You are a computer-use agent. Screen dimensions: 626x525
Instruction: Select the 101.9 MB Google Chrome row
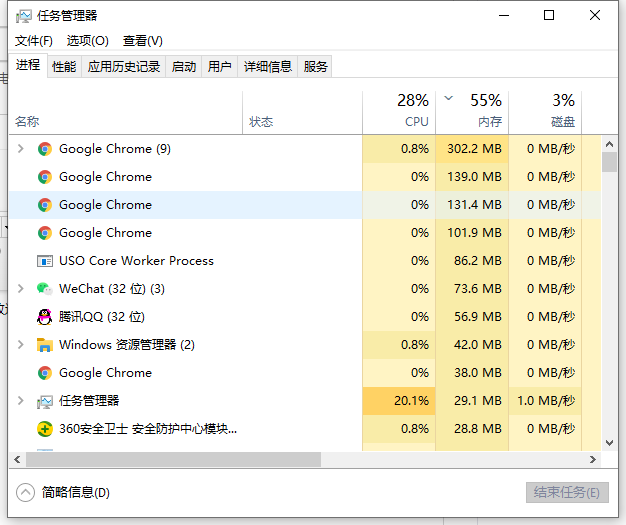[x=200, y=233]
